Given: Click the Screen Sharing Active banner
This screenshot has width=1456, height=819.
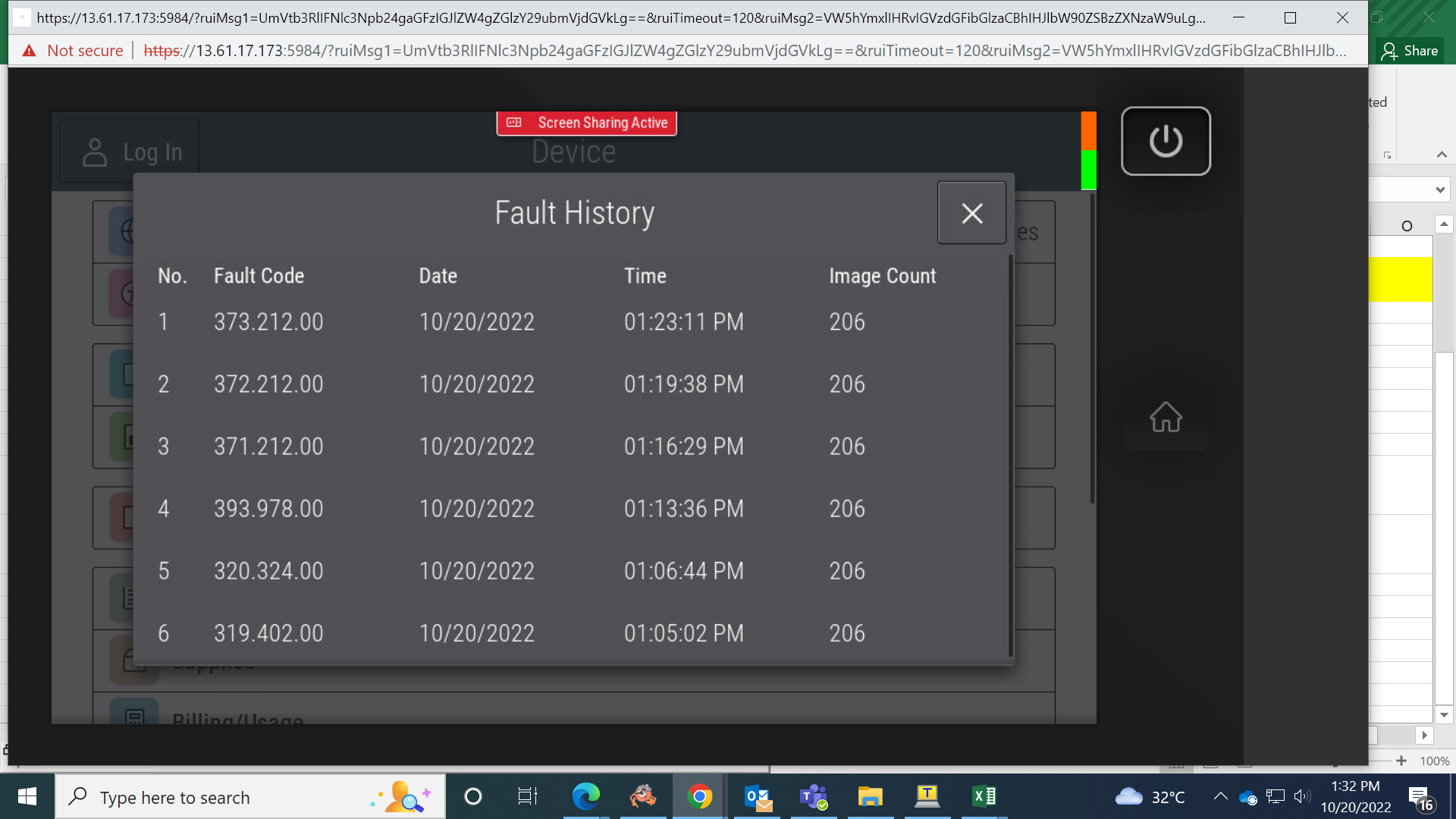Looking at the screenshot, I should pyautogui.click(x=586, y=123).
